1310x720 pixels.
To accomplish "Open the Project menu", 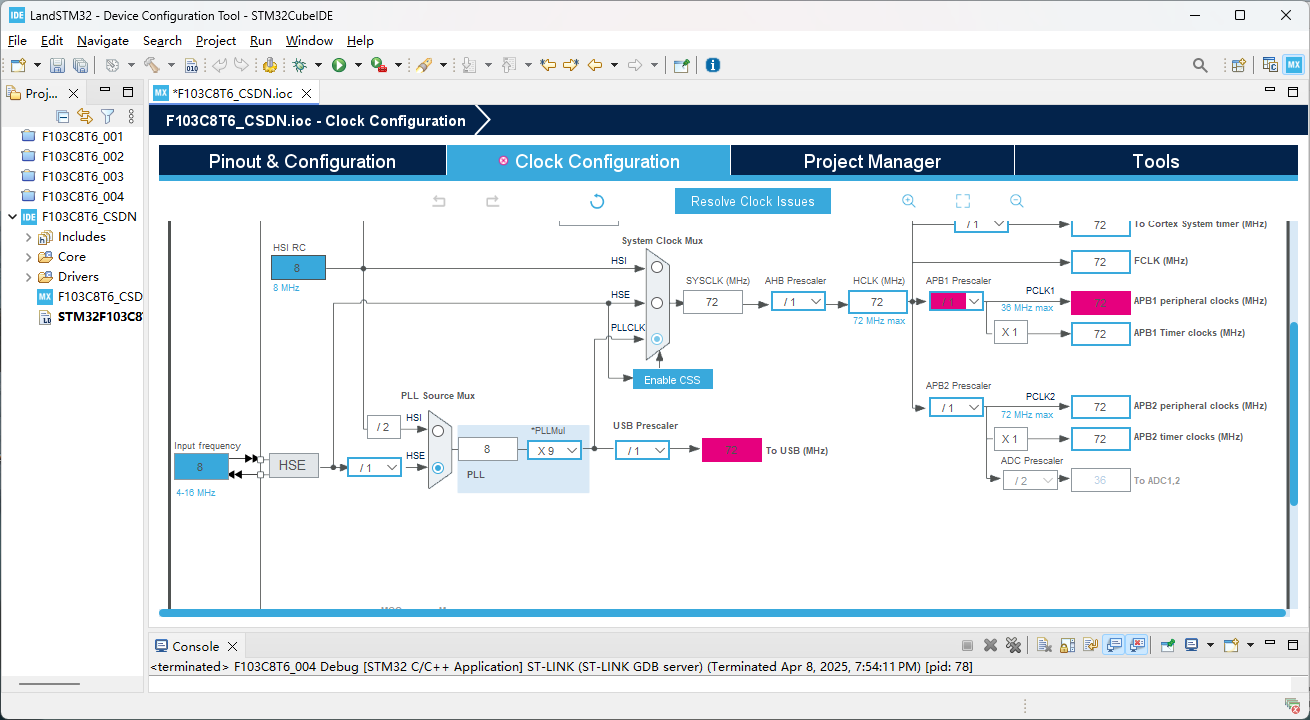I will (x=216, y=41).
